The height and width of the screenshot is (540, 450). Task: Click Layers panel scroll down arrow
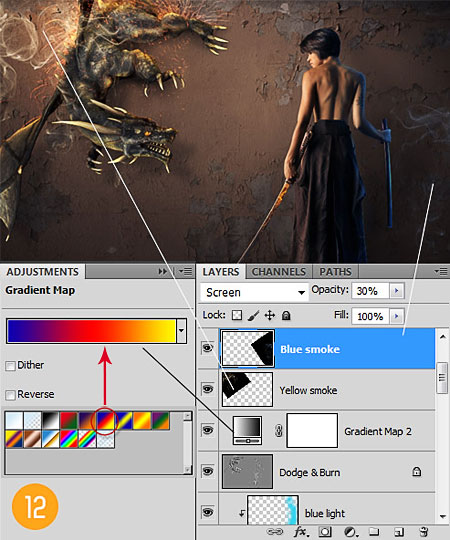click(443, 516)
